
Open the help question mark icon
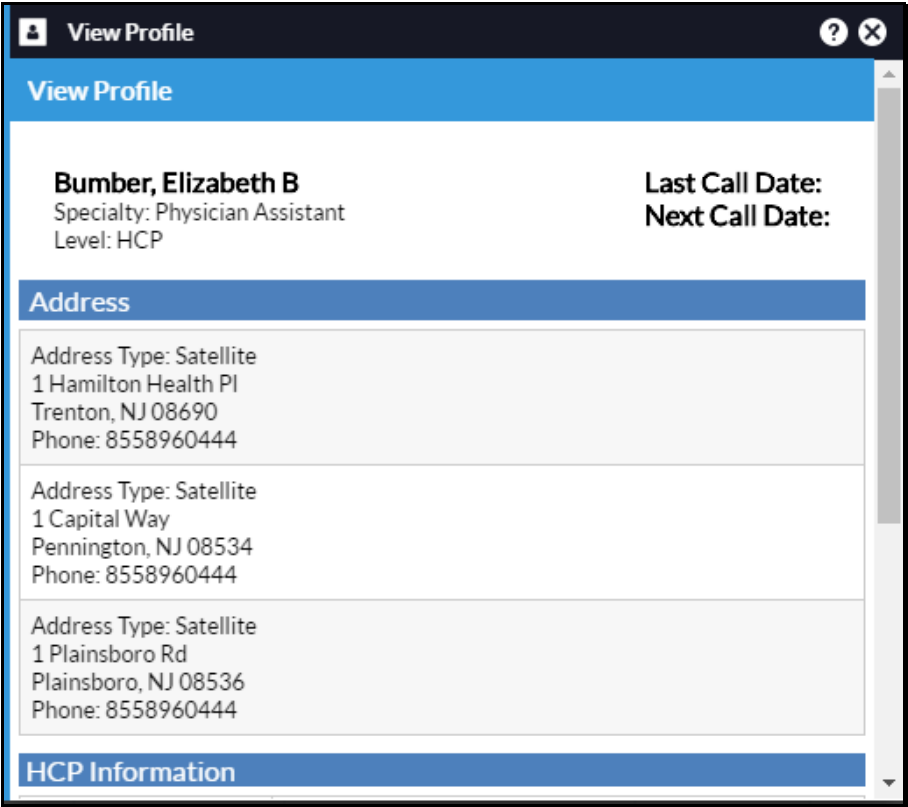833,32
